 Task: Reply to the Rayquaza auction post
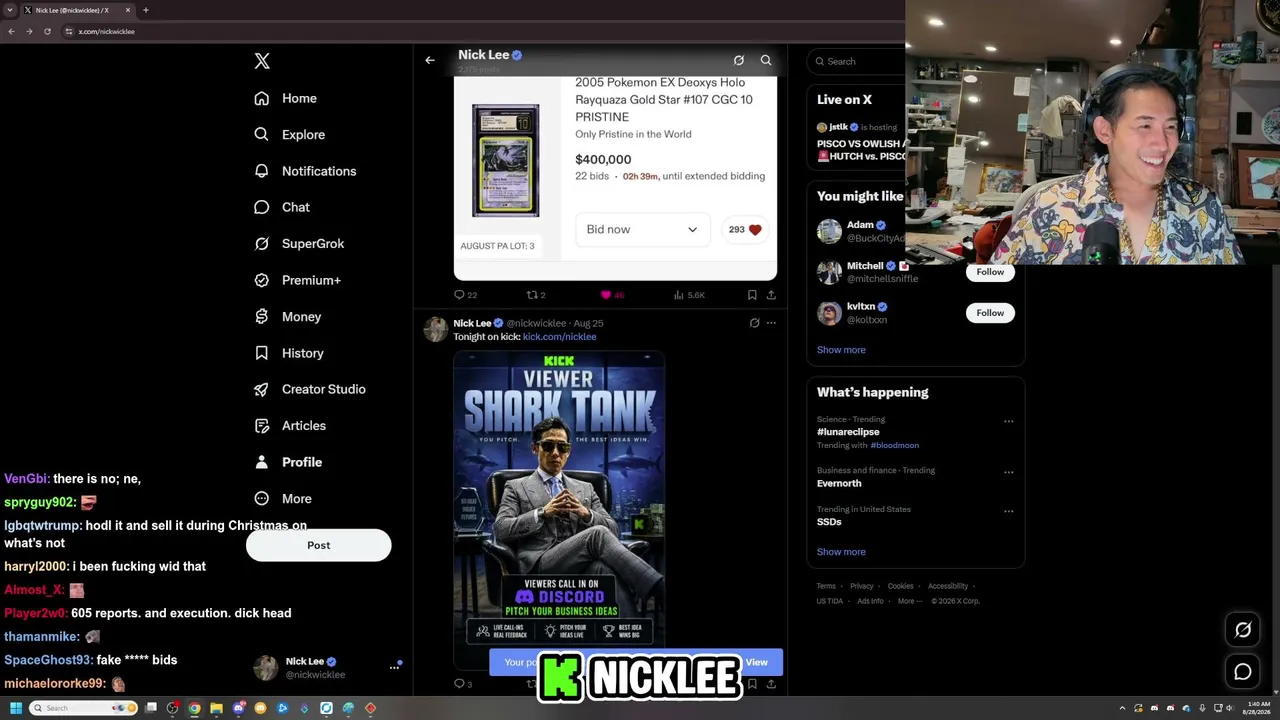tap(459, 295)
